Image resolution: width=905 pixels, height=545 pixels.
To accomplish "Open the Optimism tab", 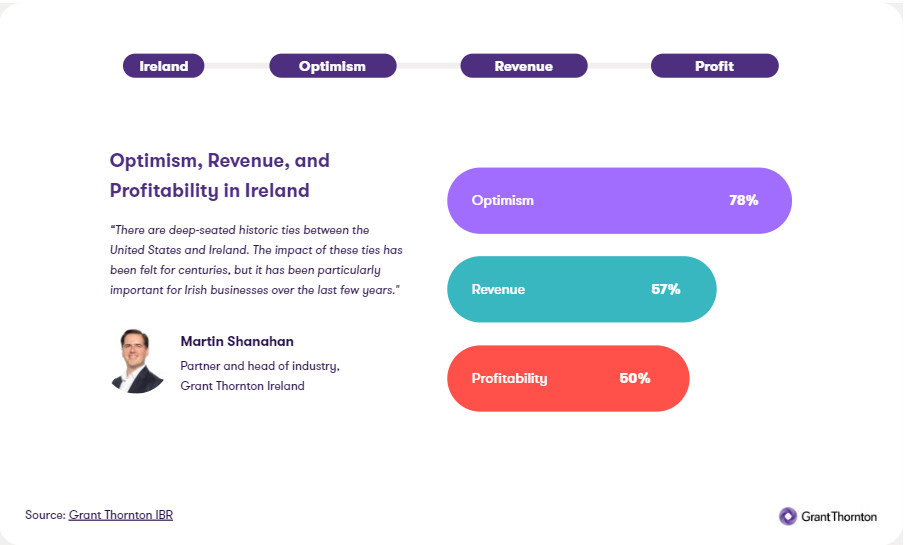I will (332, 66).
